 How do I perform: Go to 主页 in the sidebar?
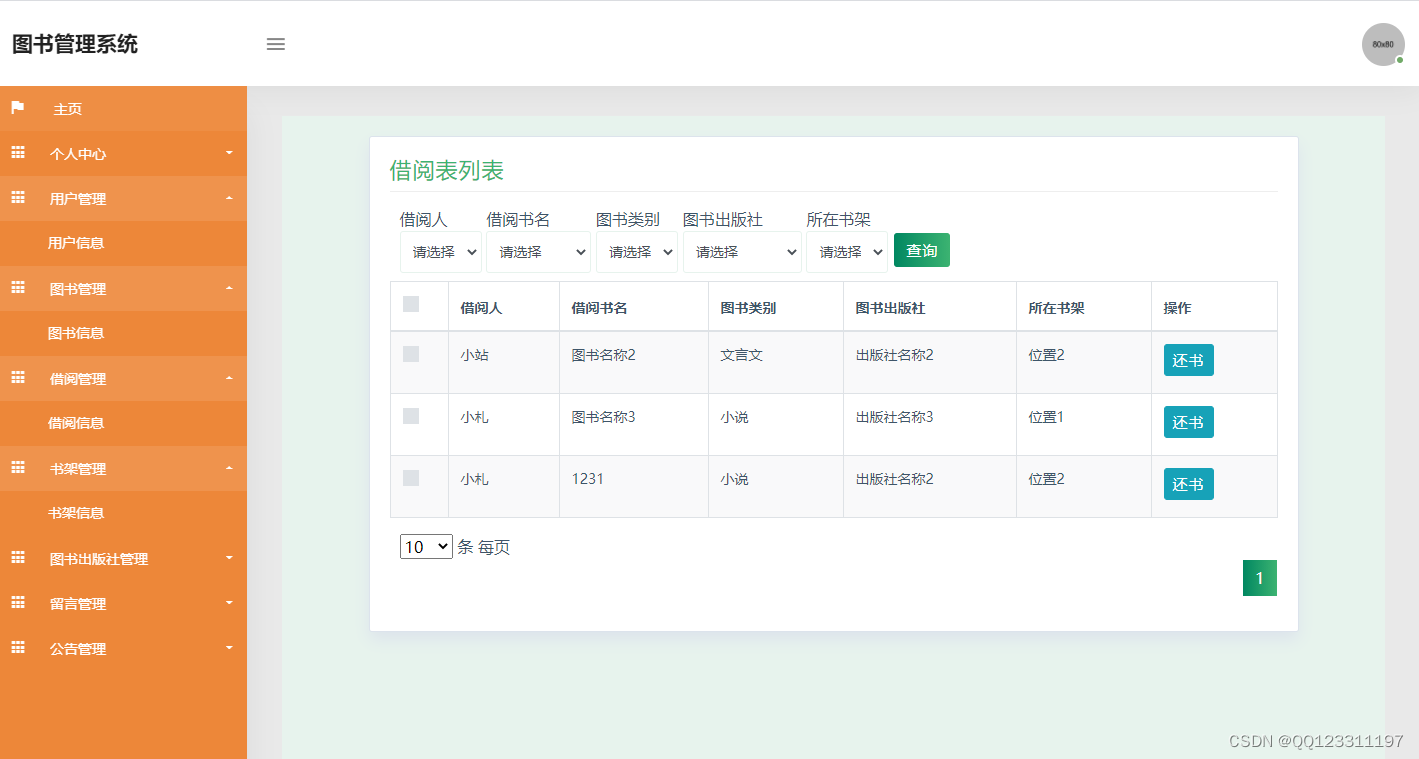pos(68,109)
